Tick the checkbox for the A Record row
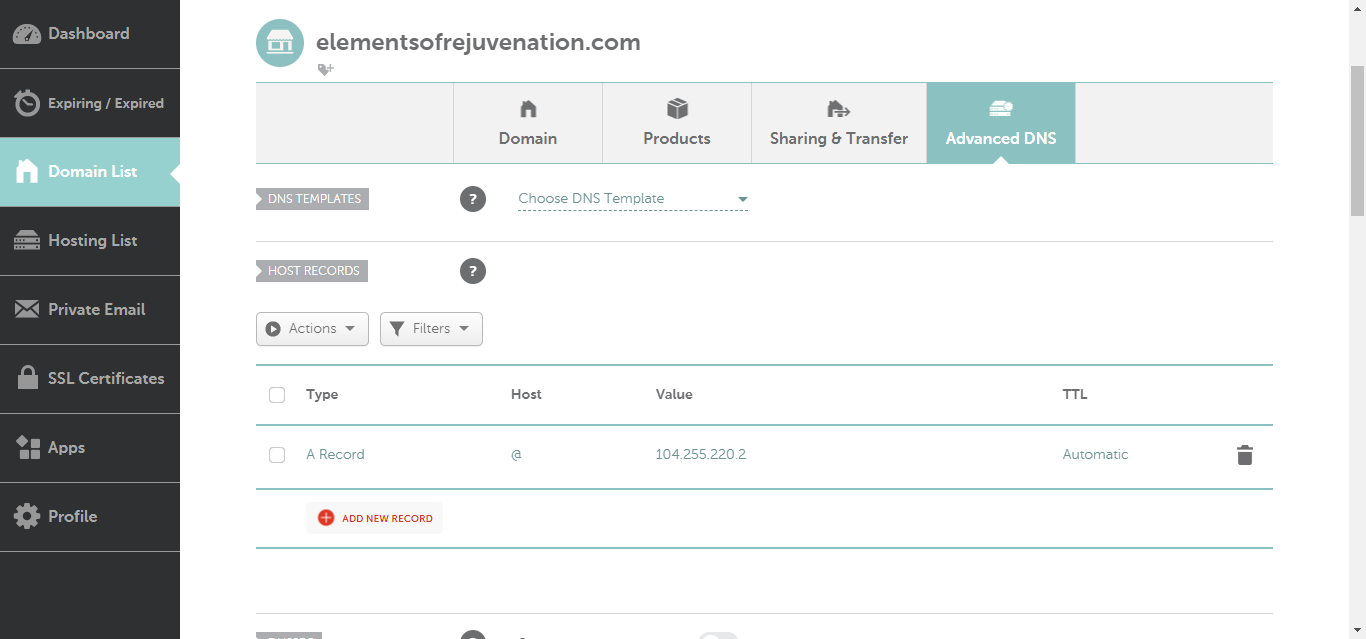Image resolution: width=1366 pixels, height=639 pixels. [277, 455]
